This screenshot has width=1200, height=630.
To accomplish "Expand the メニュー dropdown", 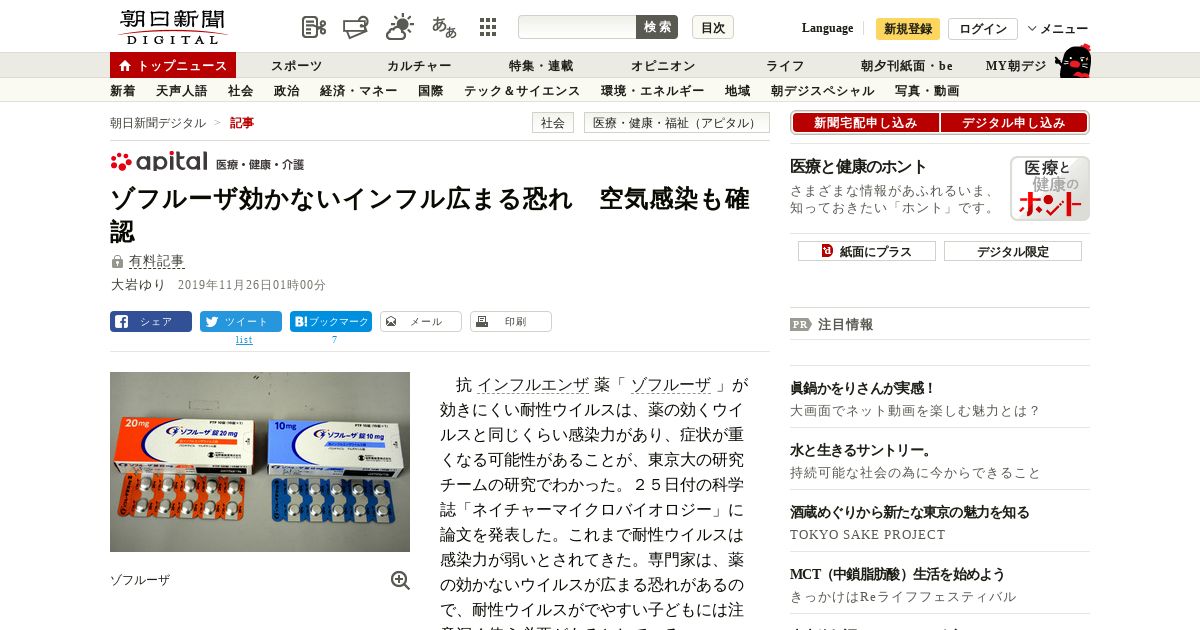I will [1058, 29].
